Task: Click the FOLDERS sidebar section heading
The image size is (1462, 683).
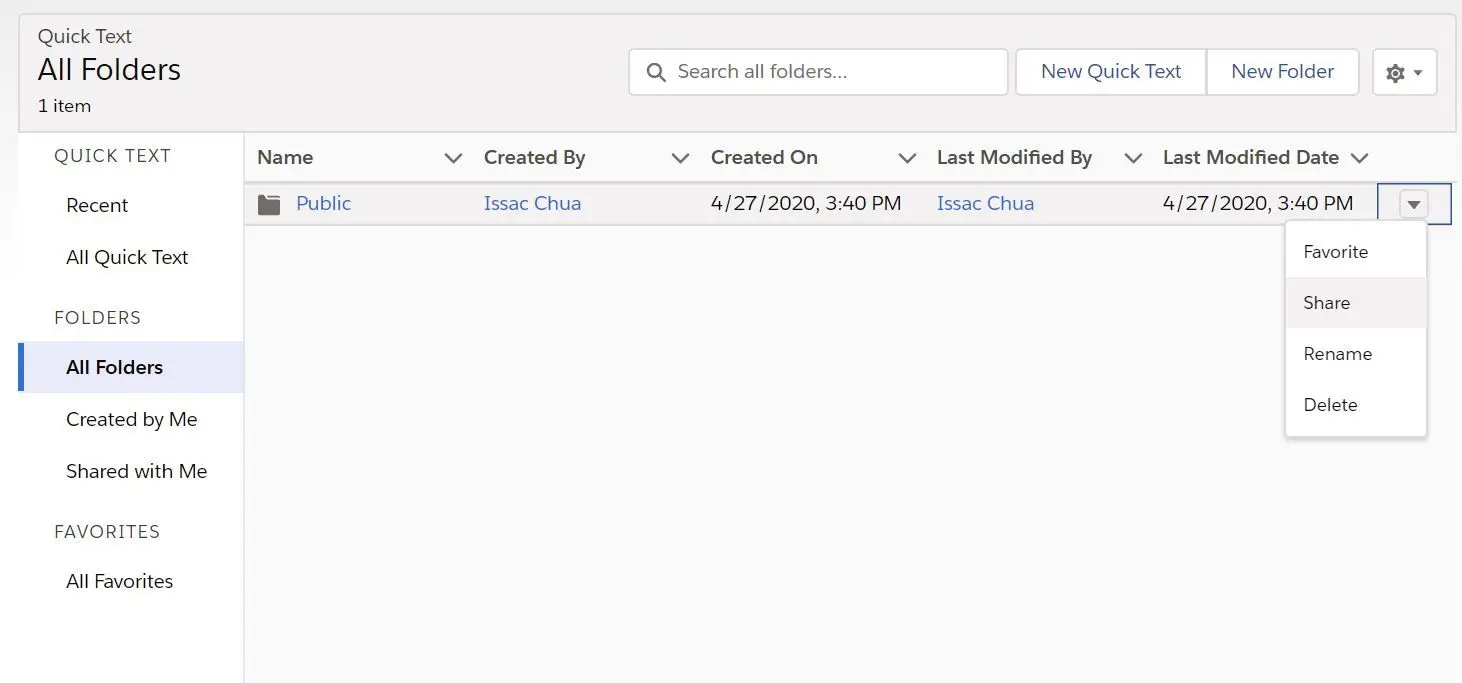Action: tap(97, 318)
